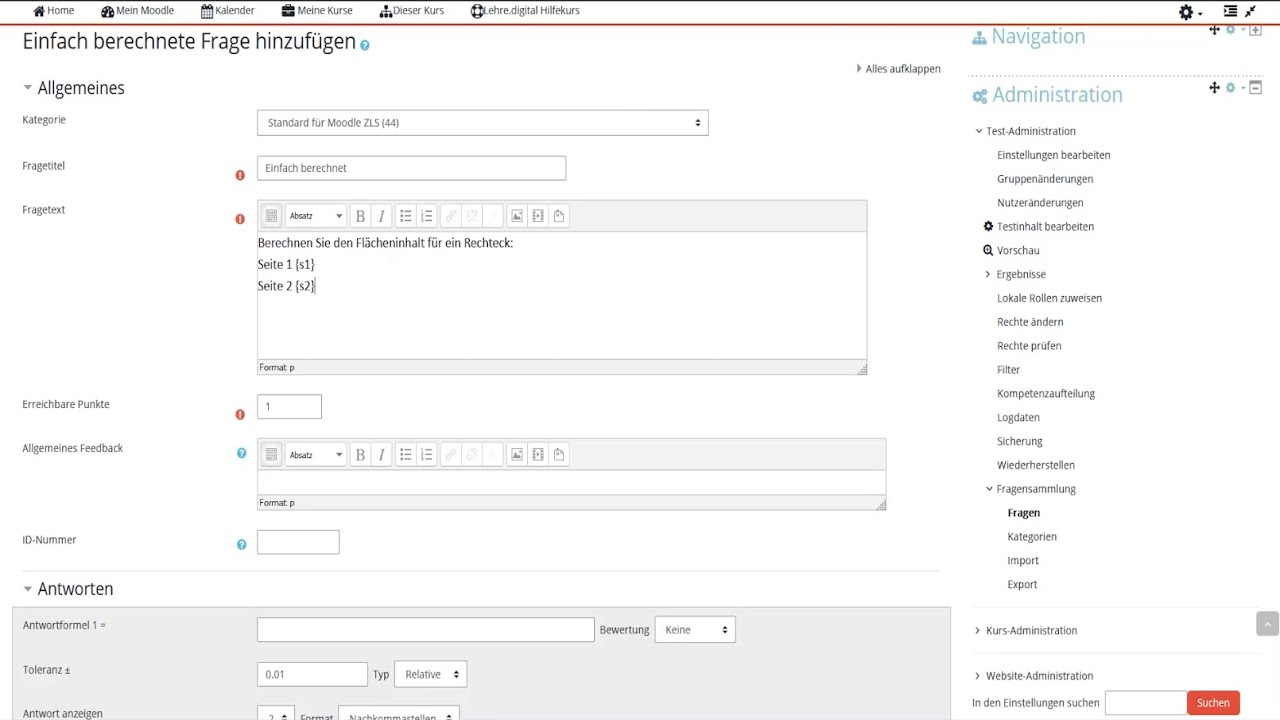Click the hide blocks icon in top bar
1280x720 pixels.
tap(1231, 12)
